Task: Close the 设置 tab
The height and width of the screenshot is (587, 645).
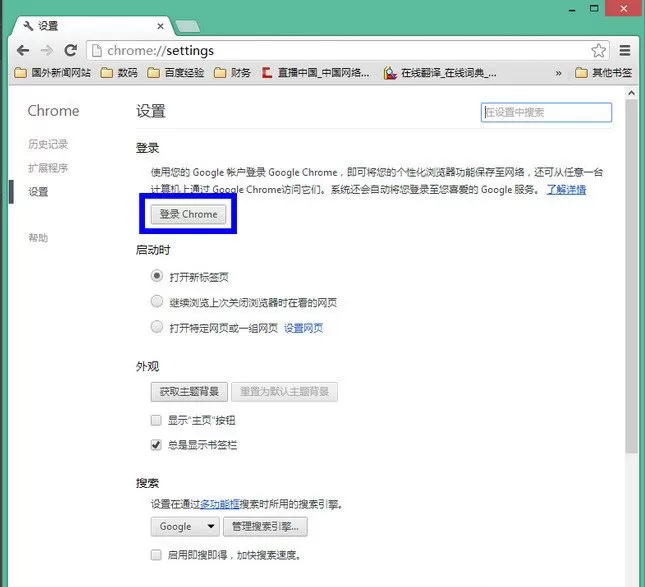Action: tap(160, 26)
